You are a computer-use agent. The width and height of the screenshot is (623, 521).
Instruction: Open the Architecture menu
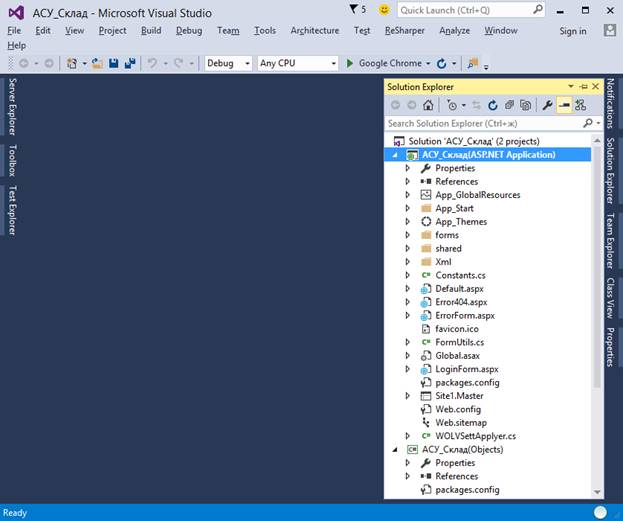315,31
